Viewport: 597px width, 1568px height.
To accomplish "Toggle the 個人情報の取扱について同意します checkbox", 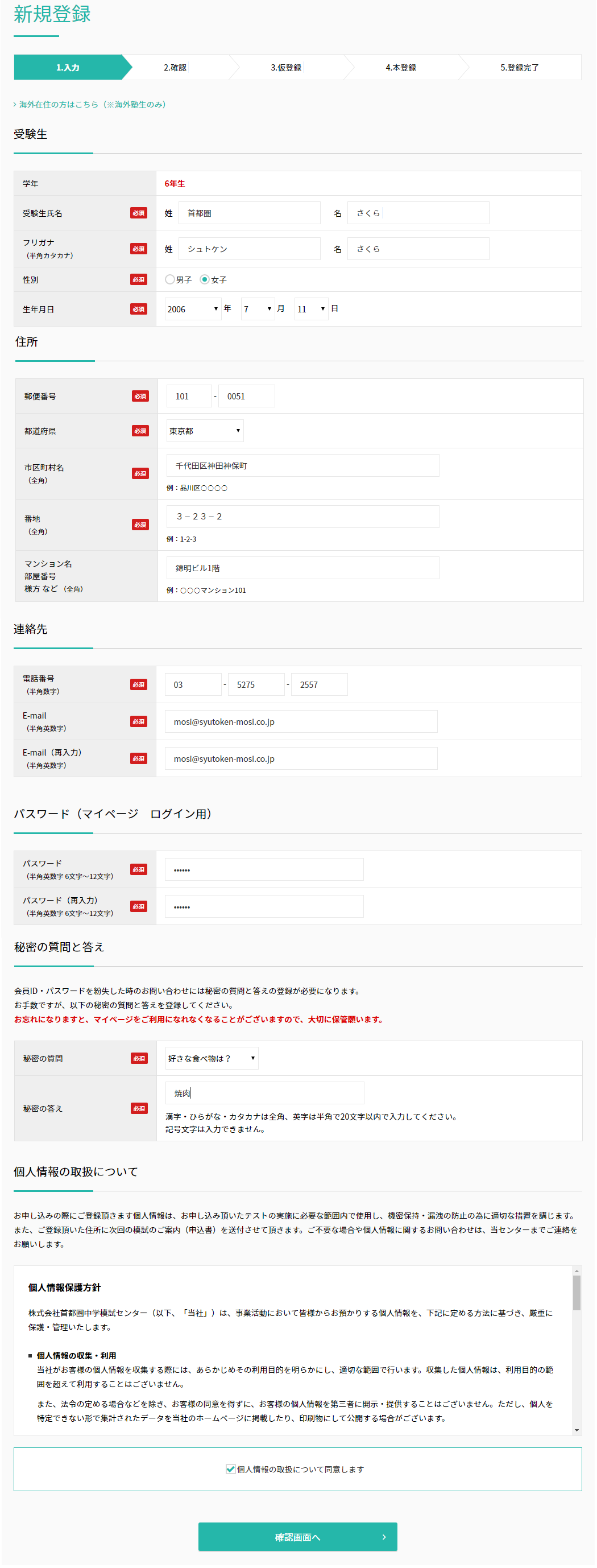I will click(x=231, y=1469).
